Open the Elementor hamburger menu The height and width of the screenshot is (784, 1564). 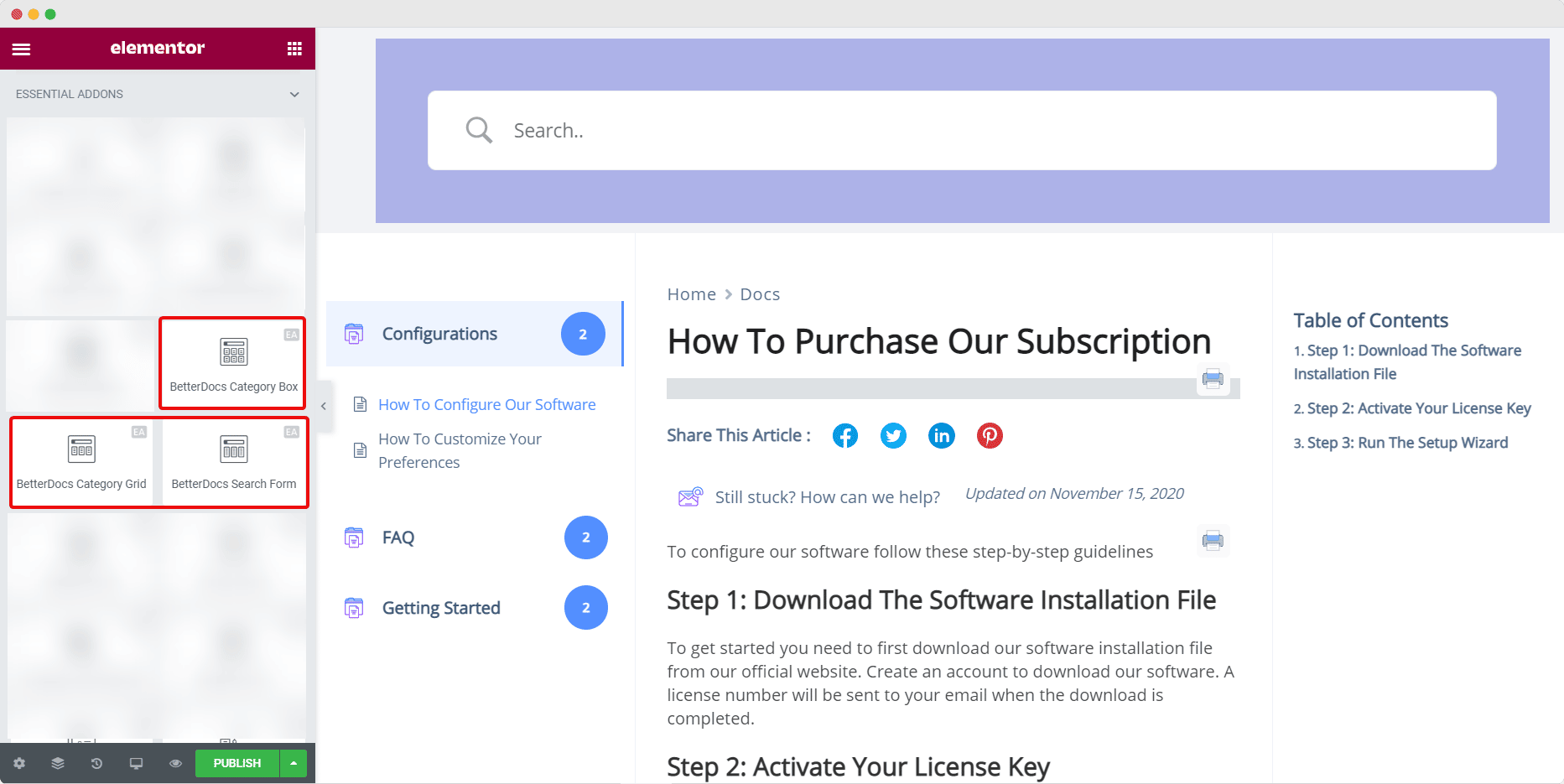(x=21, y=48)
